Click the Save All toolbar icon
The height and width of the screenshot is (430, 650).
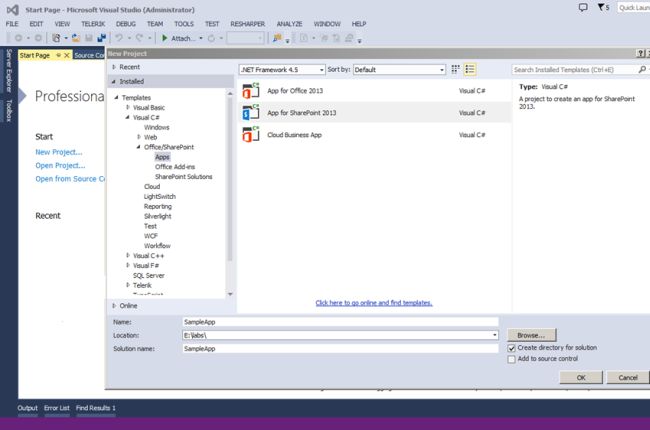[x=102, y=38]
